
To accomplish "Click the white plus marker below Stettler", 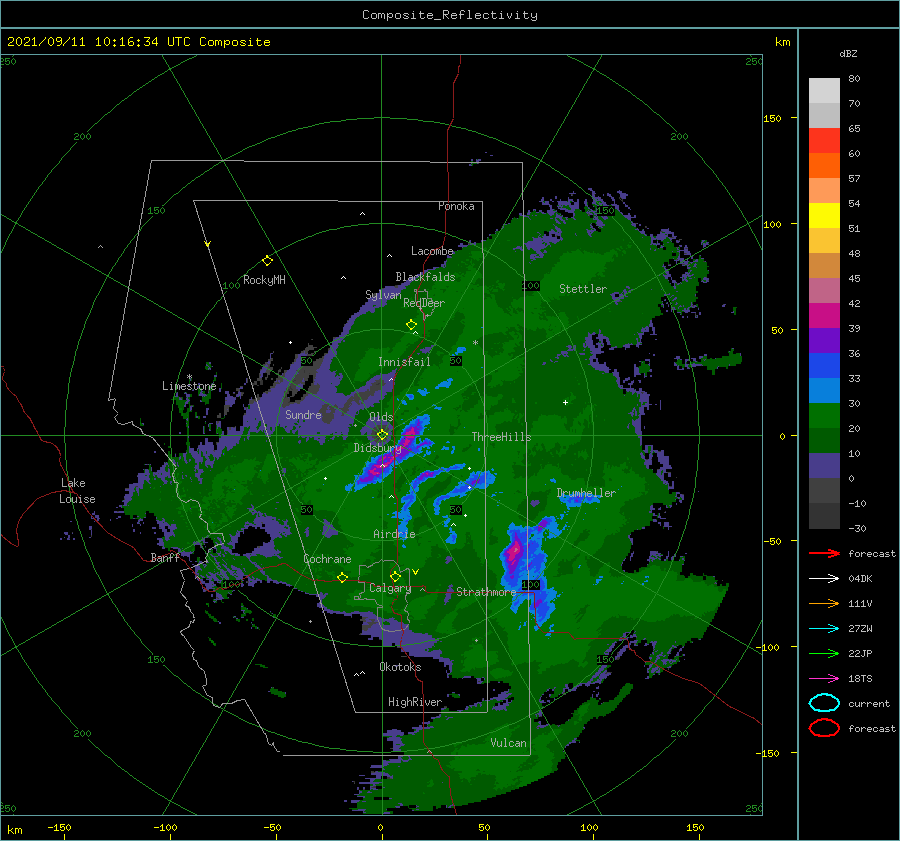I will click(x=565, y=402).
